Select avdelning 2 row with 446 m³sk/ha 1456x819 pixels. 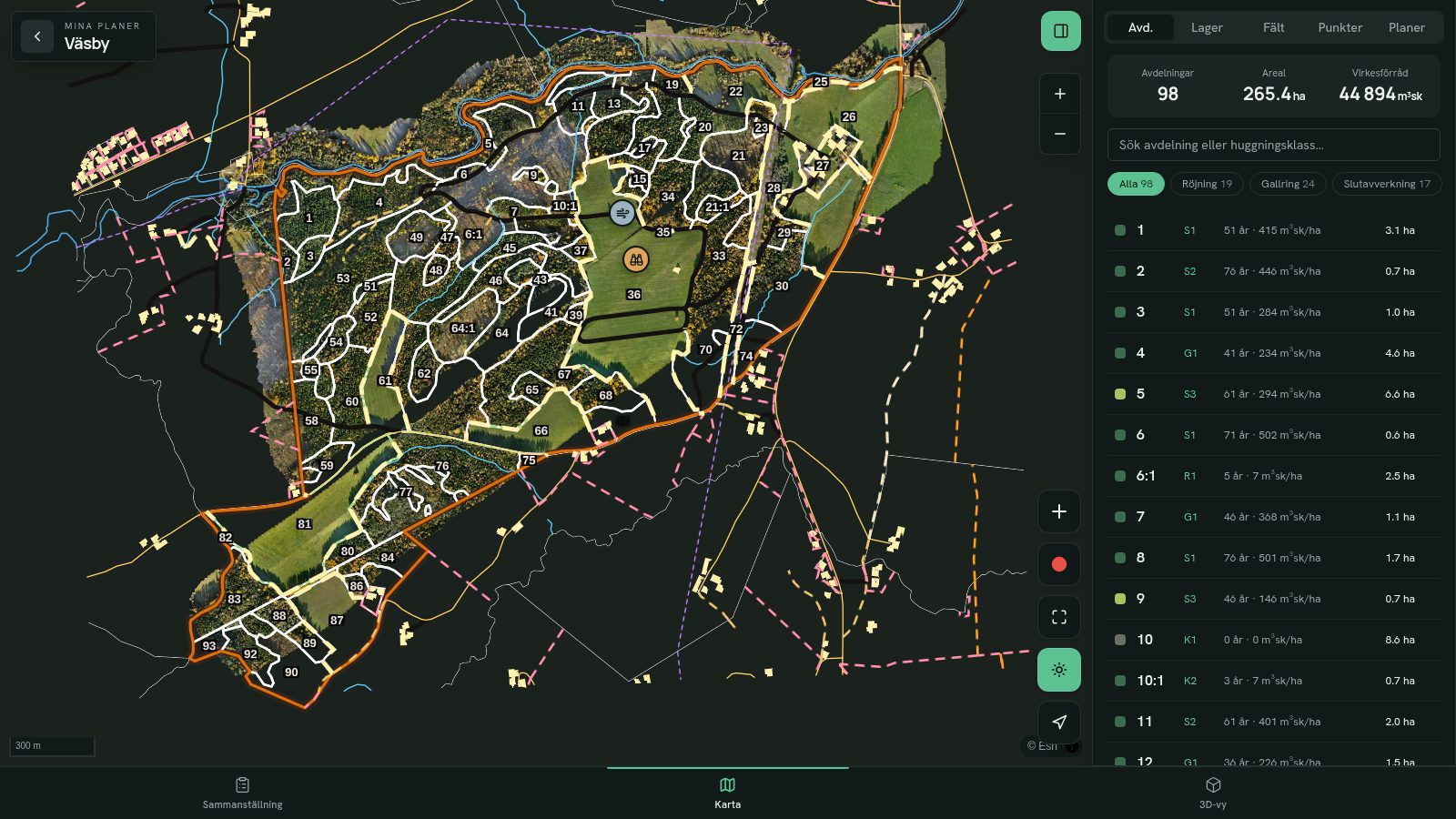click(1273, 271)
